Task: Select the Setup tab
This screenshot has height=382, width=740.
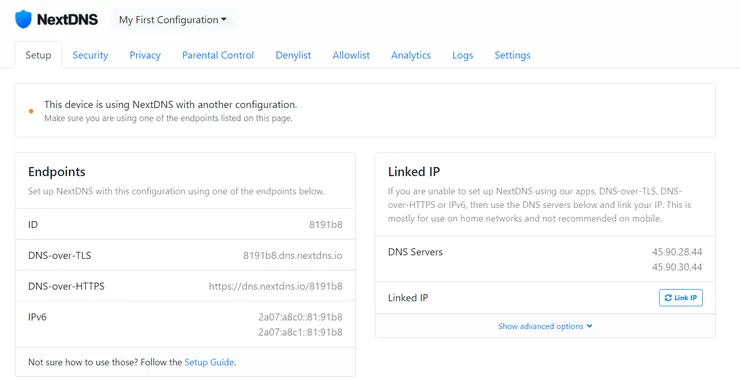Action: click(38, 55)
